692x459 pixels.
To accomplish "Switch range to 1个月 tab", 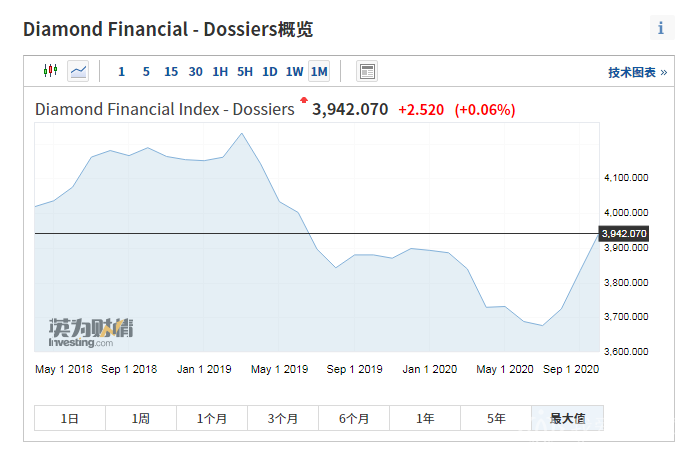I will click(212, 419).
